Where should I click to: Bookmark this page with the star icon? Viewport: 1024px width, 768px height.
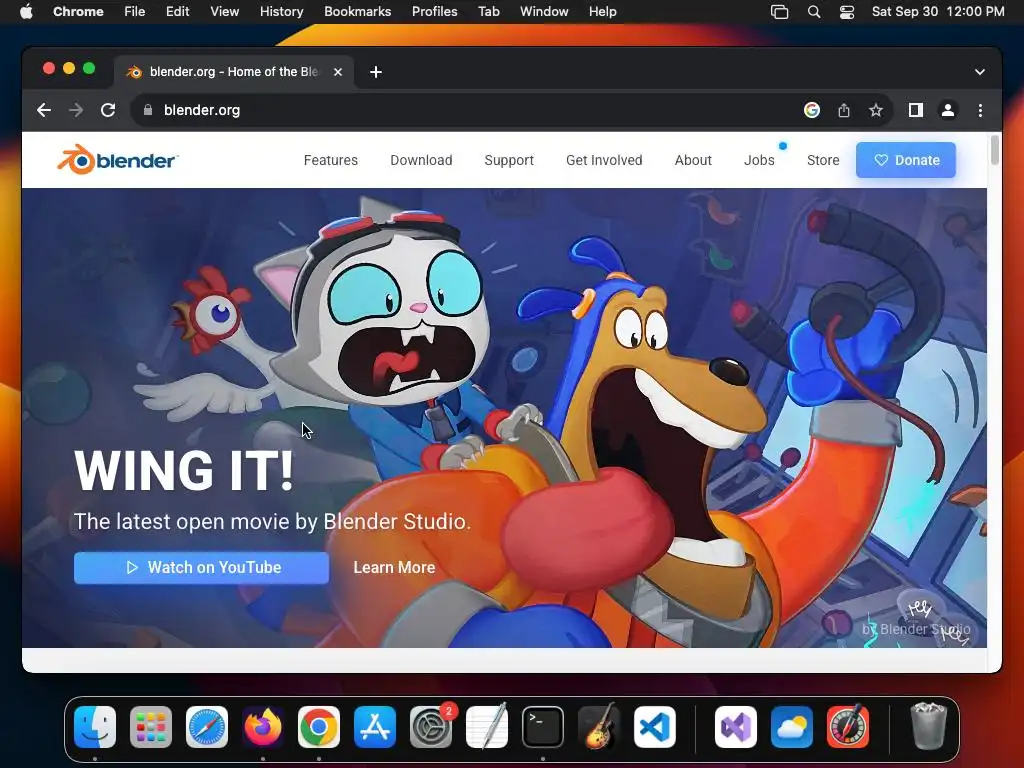pyautogui.click(x=876, y=110)
